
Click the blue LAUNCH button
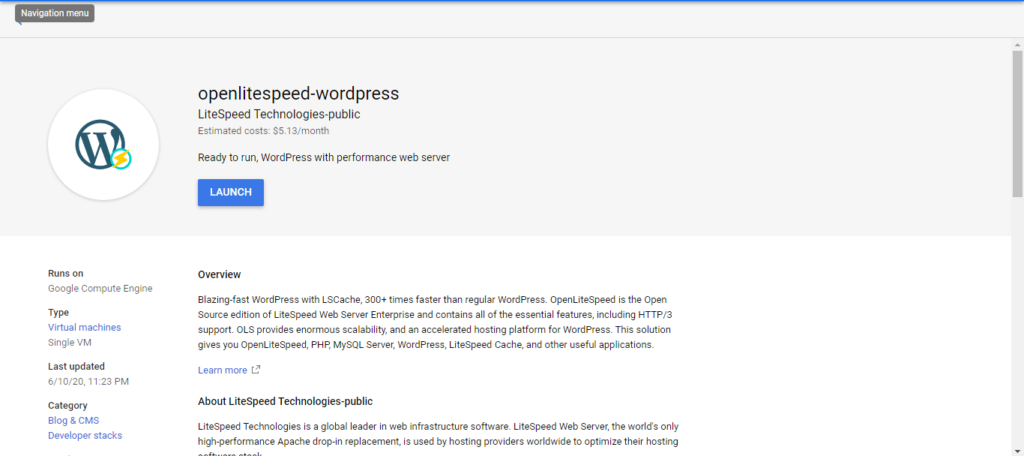231,193
